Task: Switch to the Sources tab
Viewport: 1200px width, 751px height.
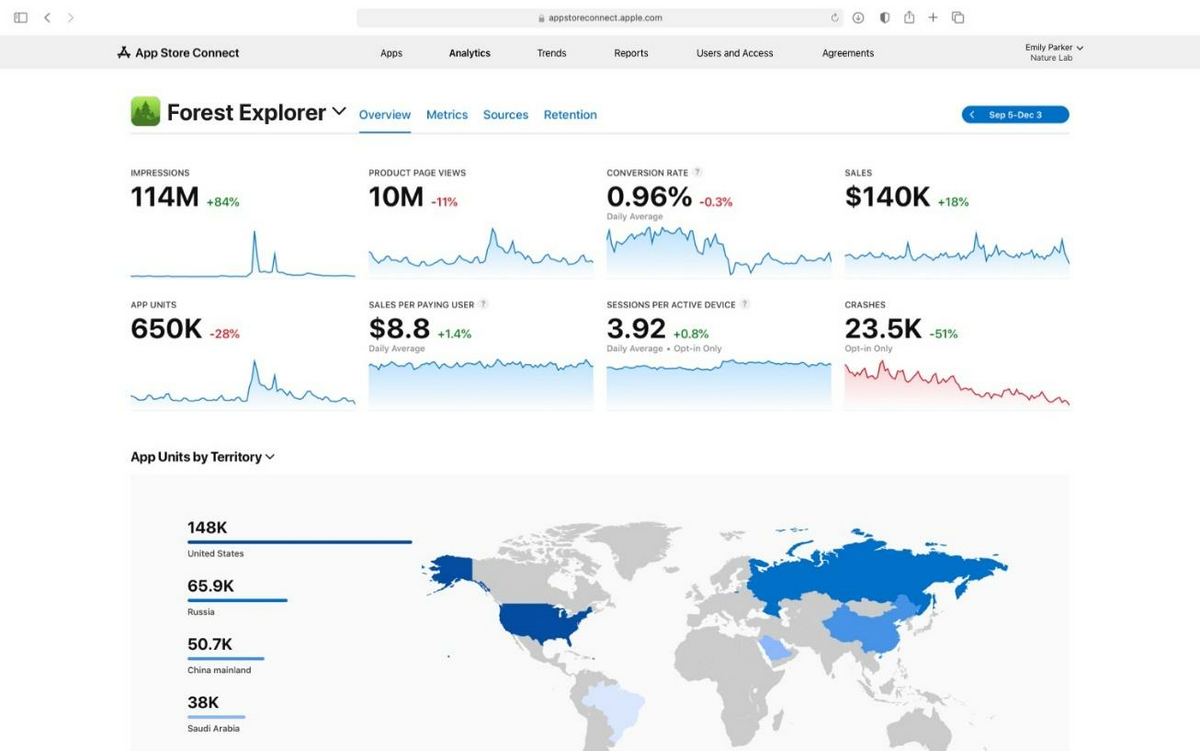Action: click(505, 115)
